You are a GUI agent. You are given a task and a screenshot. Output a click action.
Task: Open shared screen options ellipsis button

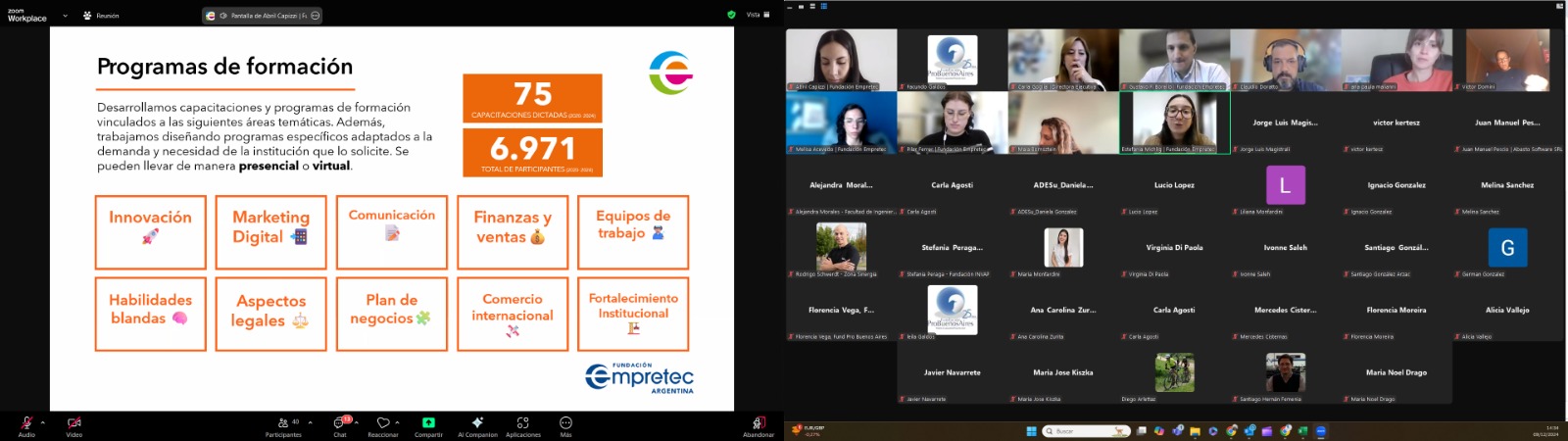coord(315,16)
